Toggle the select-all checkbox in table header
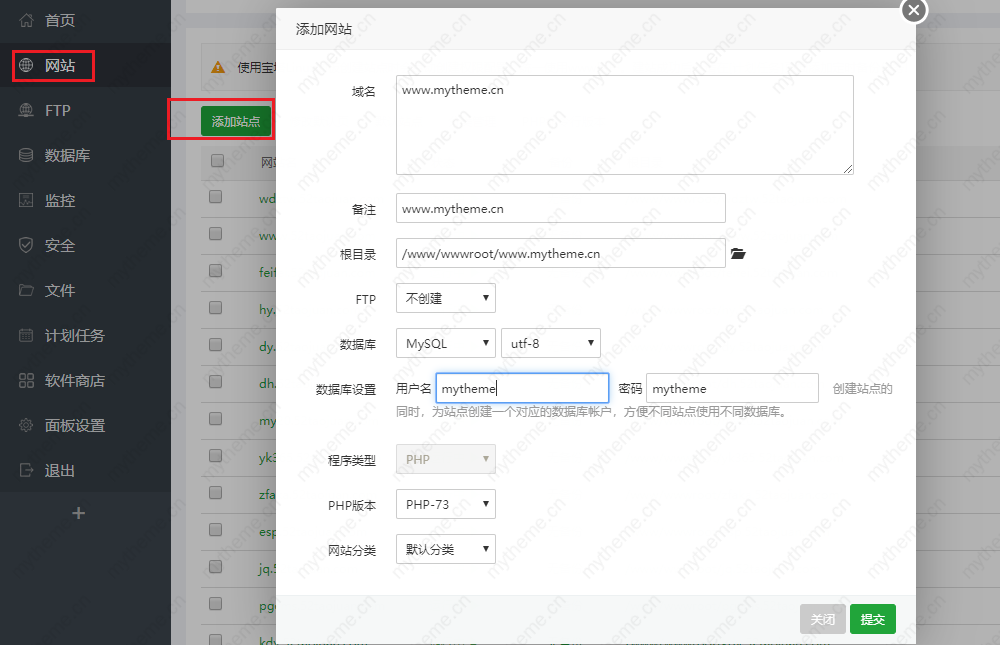This screenshot has width=1000, height=645. coord(216,161)
